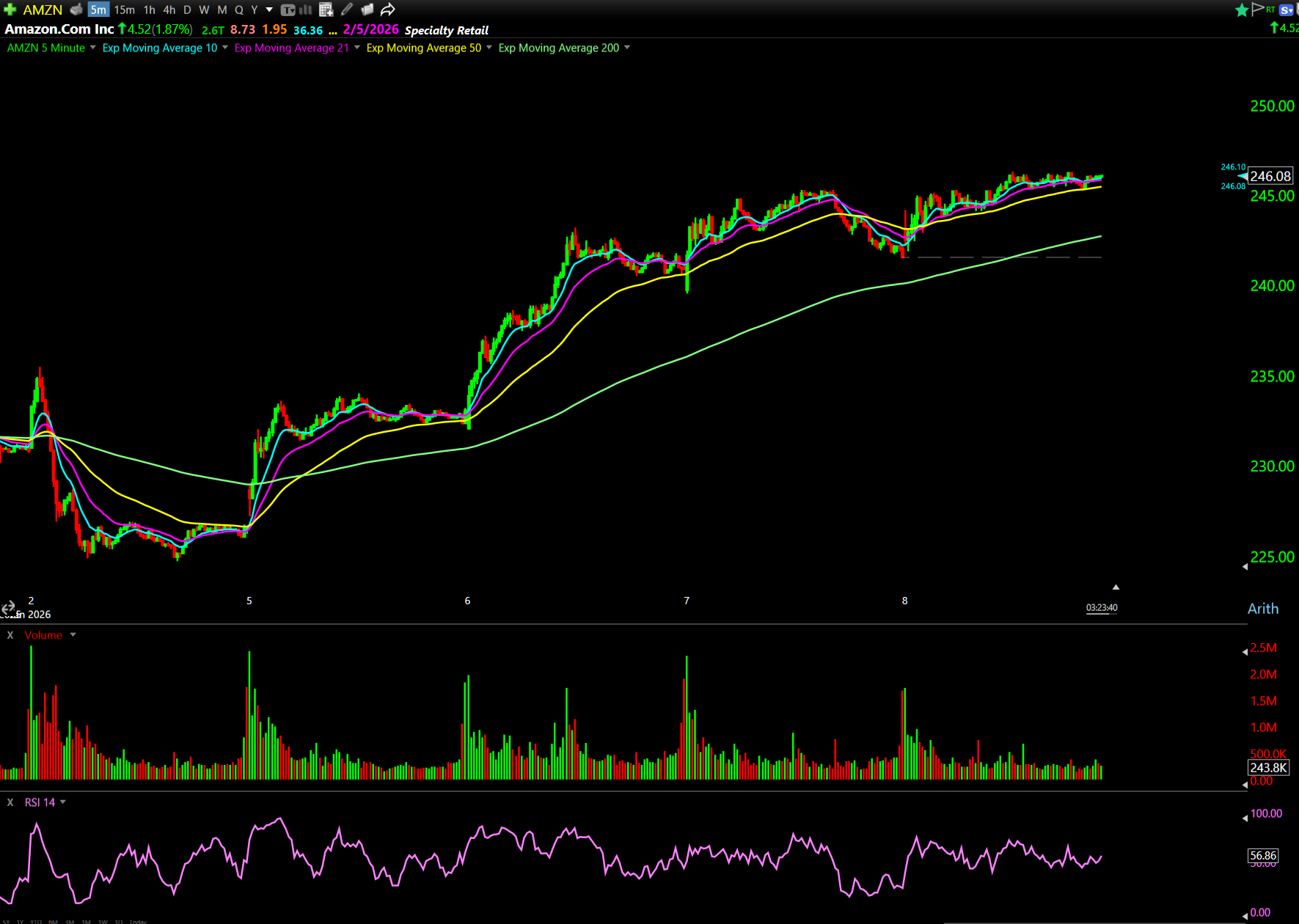The height and width of the screenshot is (924, 1299).
Task: Click the green star favorite icon
Action: coord(1241,10)
